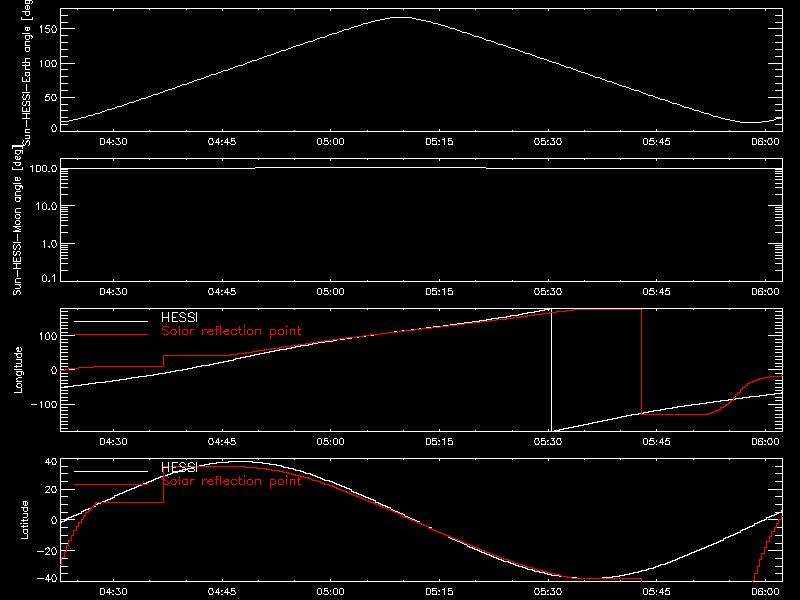Screen dimensions: 800x600
Task: Click the peak of Earth angle curve
Action: 402,17
